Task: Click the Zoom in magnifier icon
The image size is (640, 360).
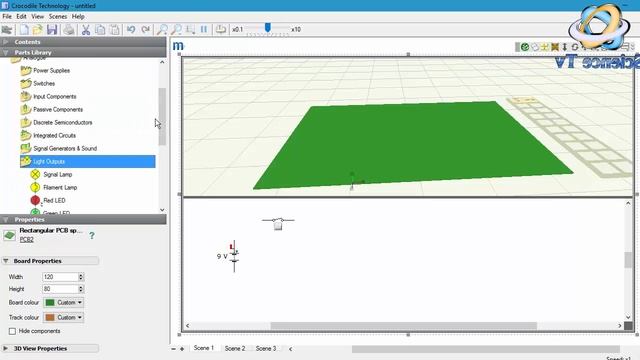Action: 162,29
